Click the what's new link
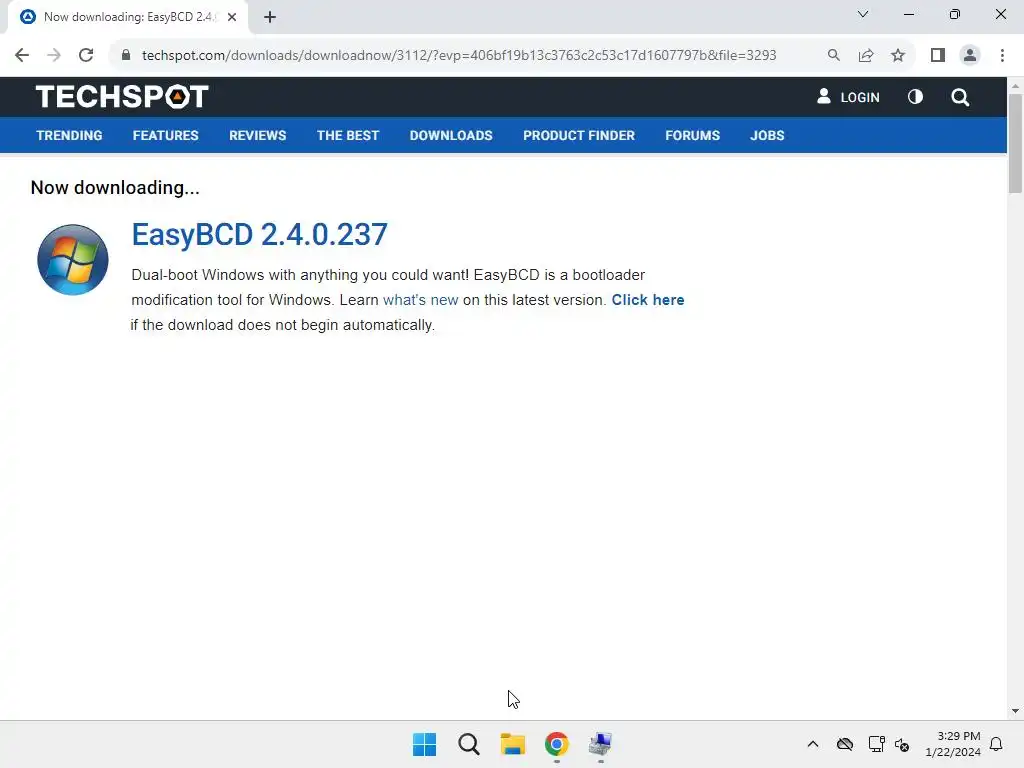This screenshot has width=1024, height=768. (x=421, y=300)
